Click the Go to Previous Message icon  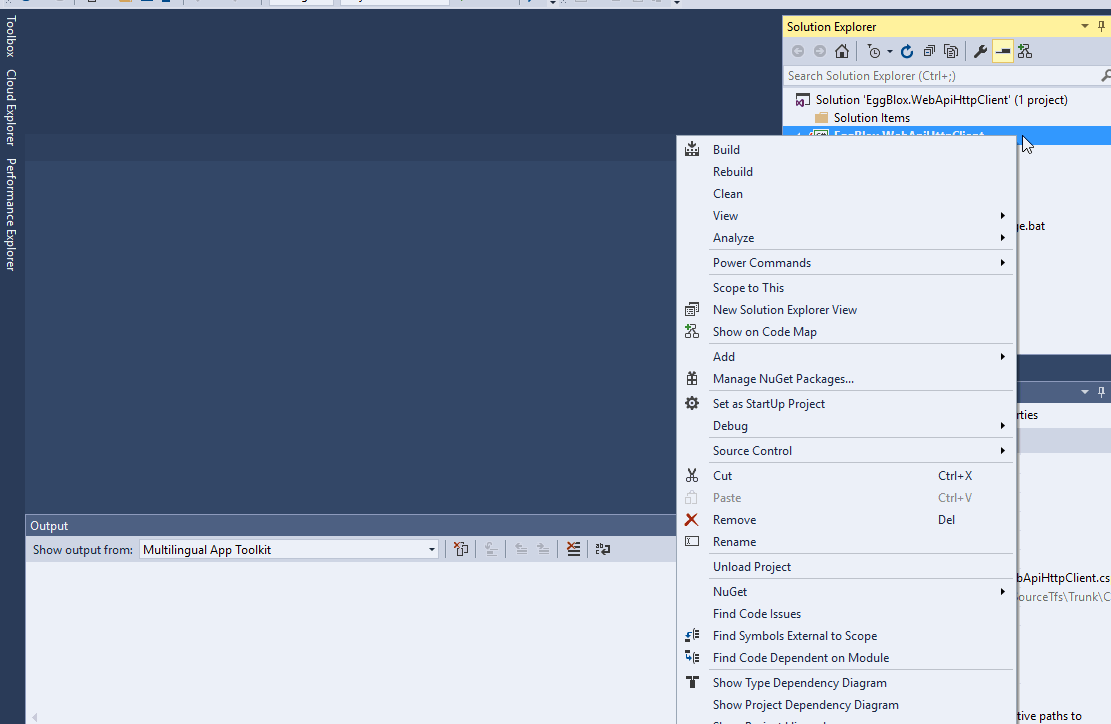[x=521, y=549]
